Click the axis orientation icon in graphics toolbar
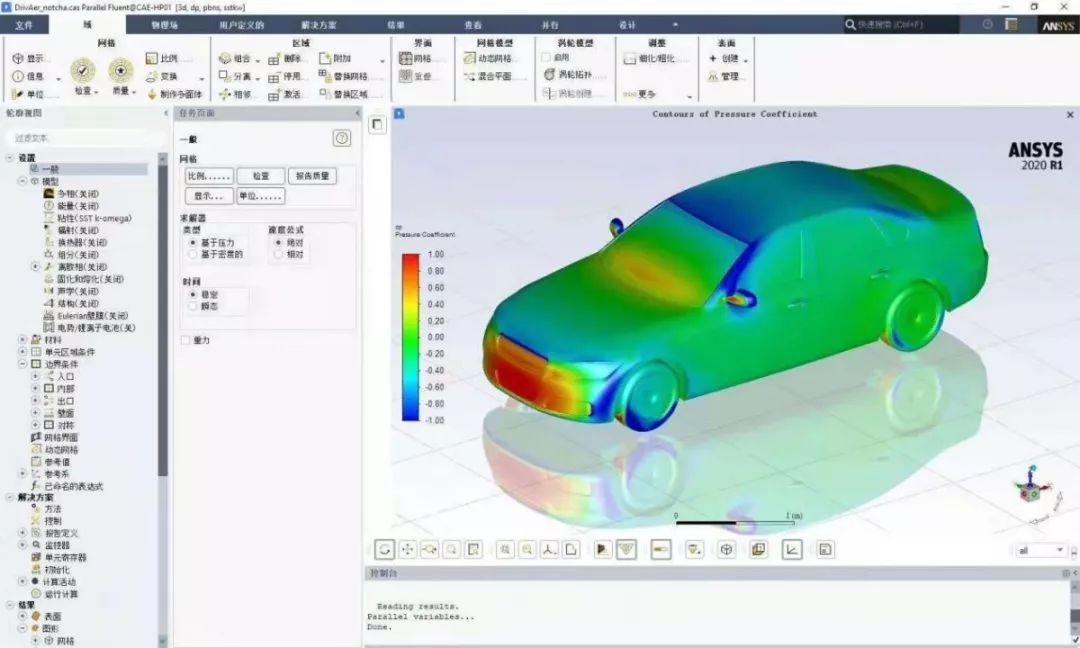The image size is (1080, 648). 549,549
